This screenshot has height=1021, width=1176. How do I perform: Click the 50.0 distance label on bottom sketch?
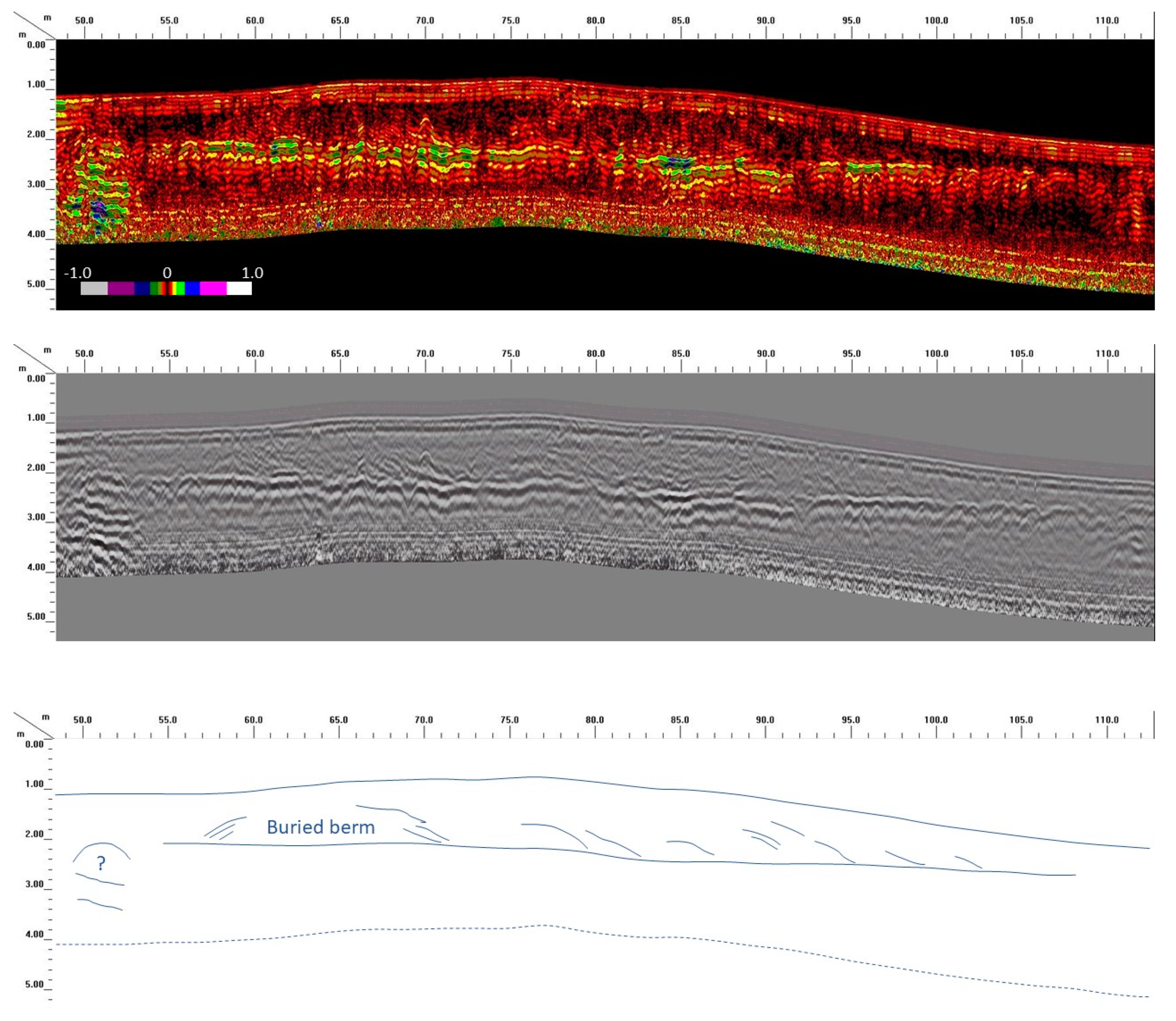pos(83,720)
